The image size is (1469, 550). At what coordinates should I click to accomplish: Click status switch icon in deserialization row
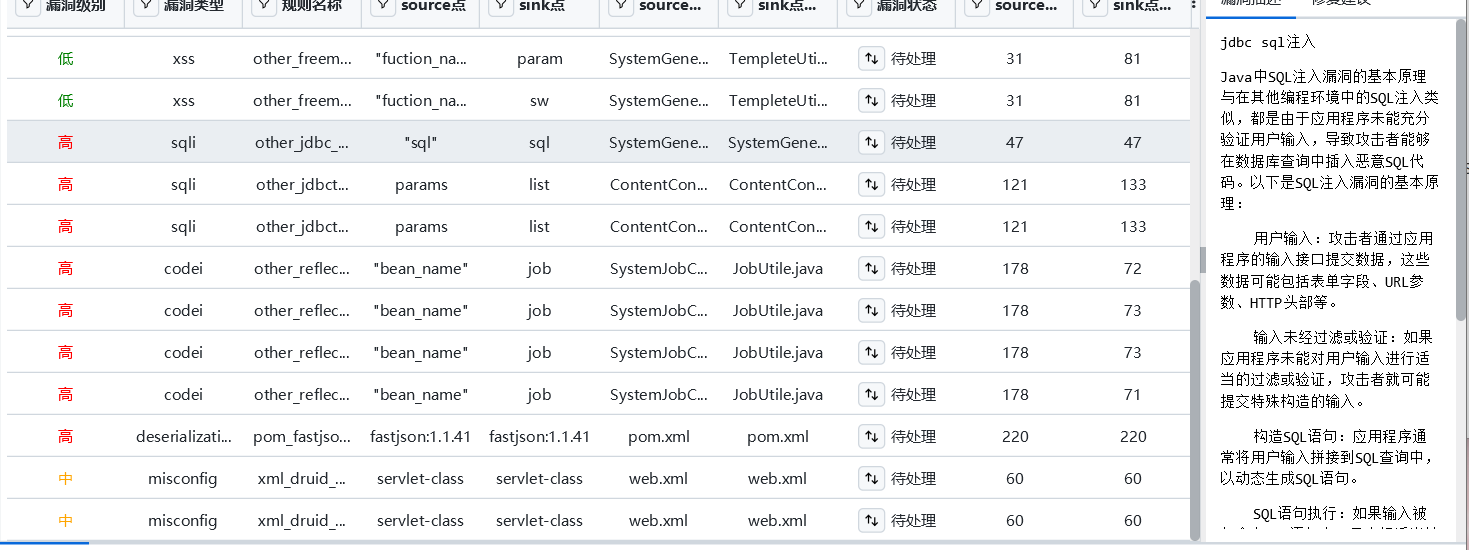(x=871, y=437)
